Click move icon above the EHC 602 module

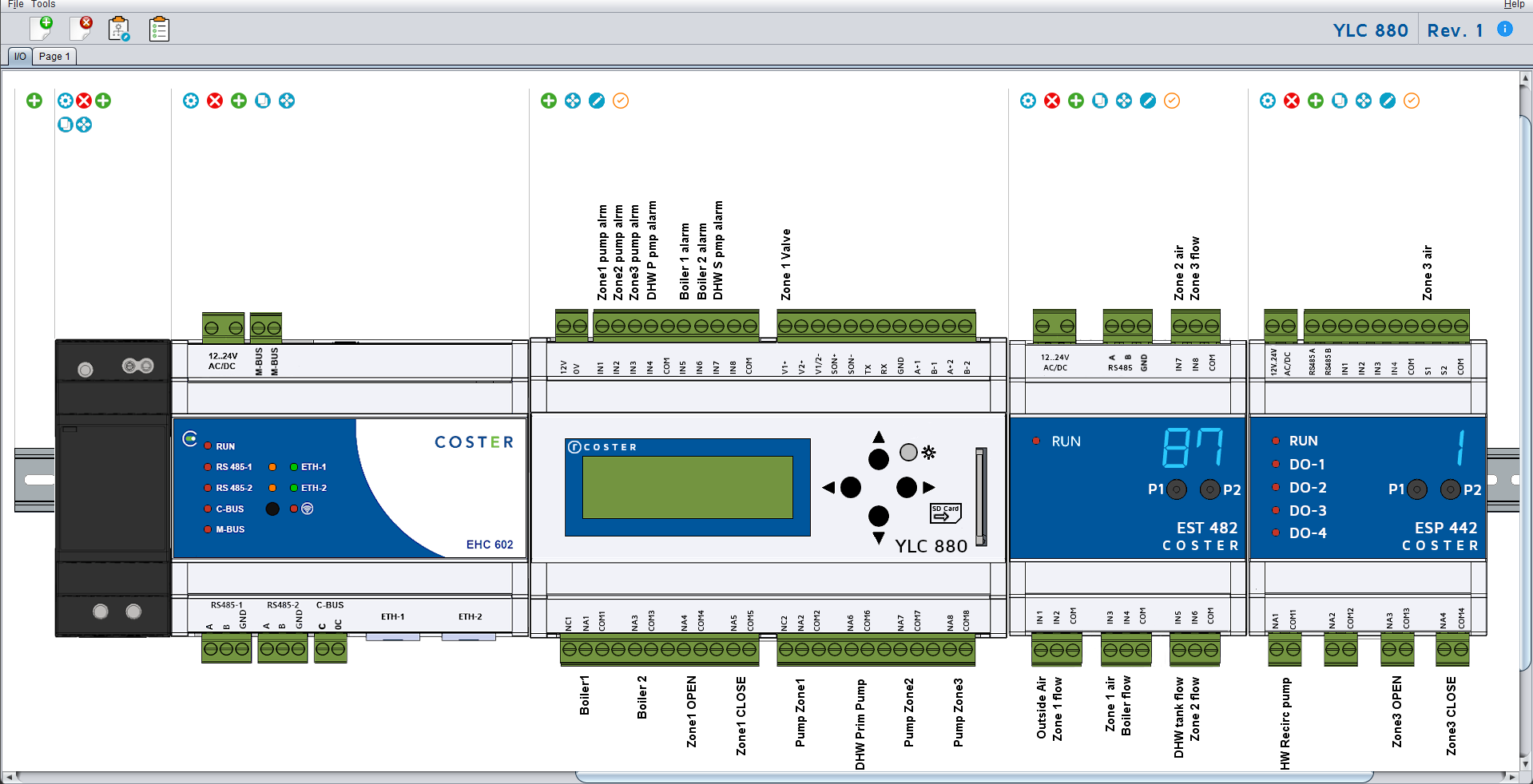(x=287, y=101)
